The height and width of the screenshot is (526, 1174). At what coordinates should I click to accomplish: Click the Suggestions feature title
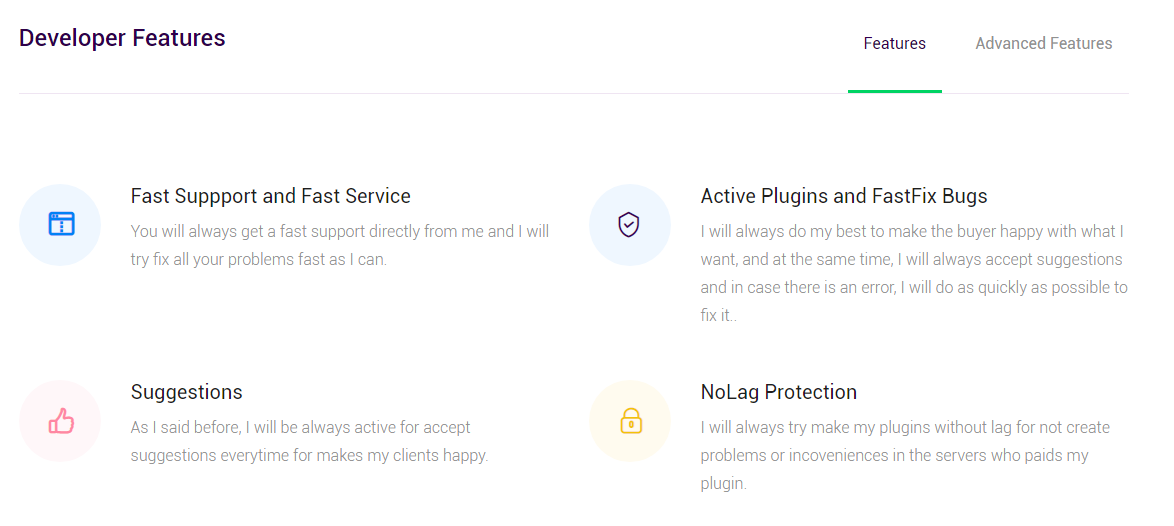(x=186, y=392)
